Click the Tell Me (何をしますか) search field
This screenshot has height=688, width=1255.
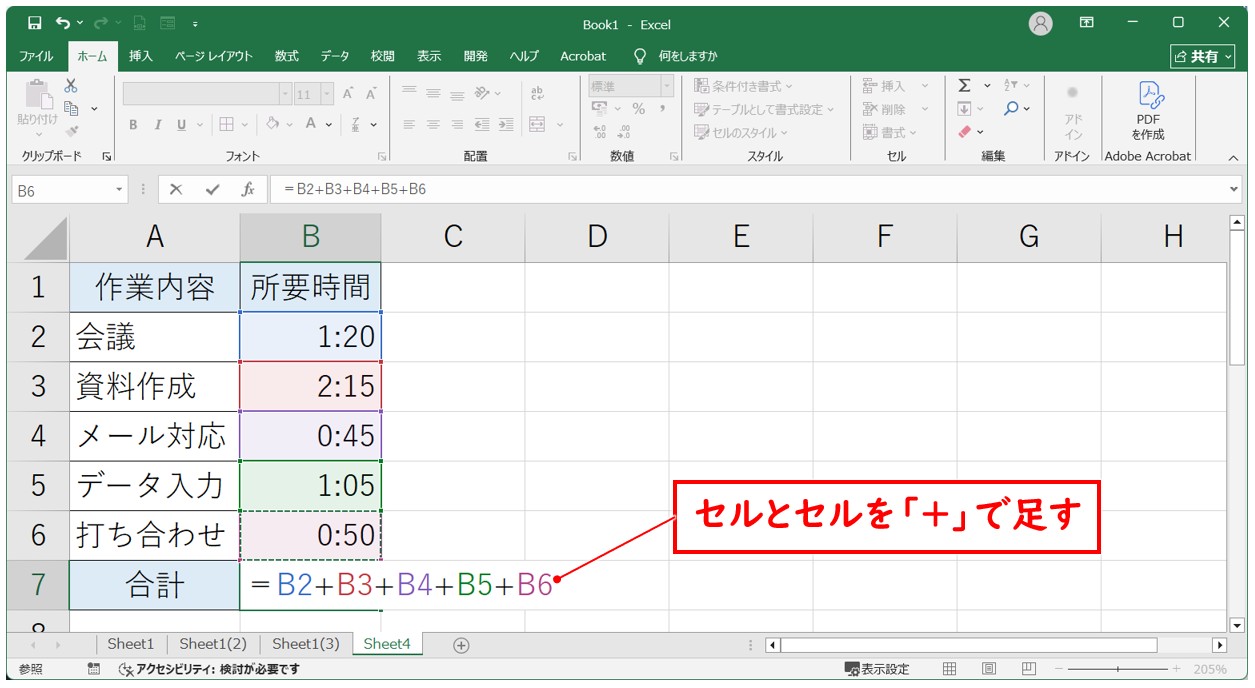pyautogui.click(x=677, y=56)
